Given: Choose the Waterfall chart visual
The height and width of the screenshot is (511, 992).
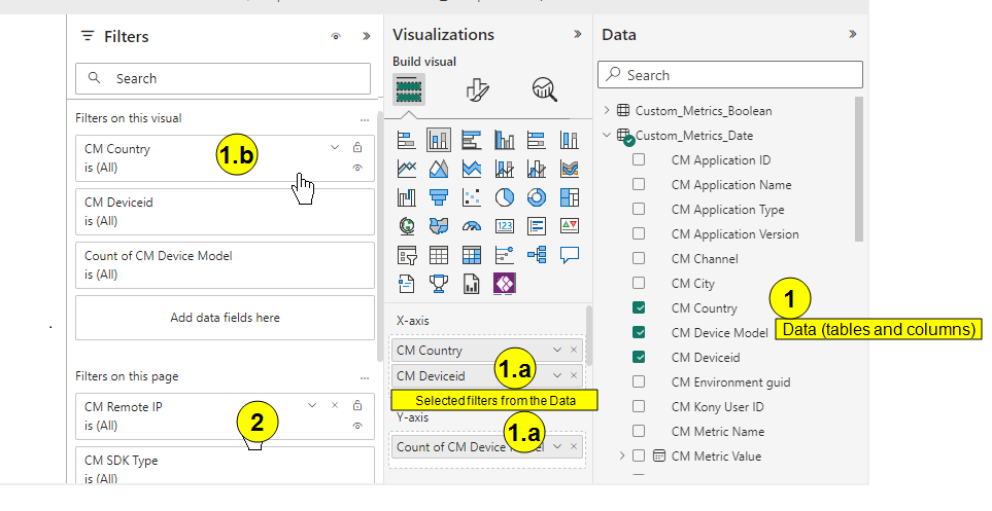Looking at the screenshot, I should [x=406, y=197].
